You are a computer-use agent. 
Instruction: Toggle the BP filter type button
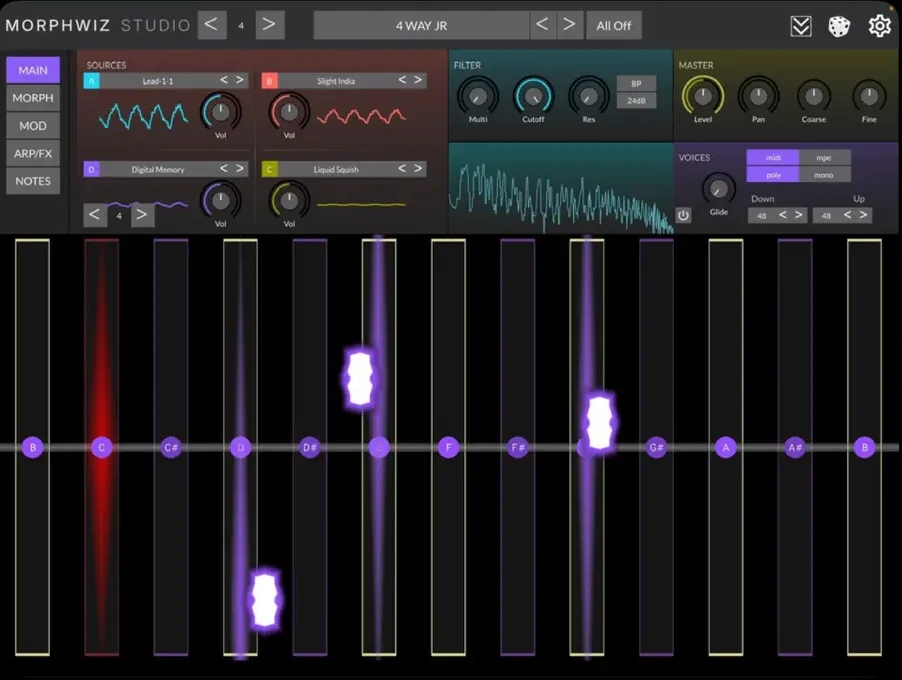636,83
